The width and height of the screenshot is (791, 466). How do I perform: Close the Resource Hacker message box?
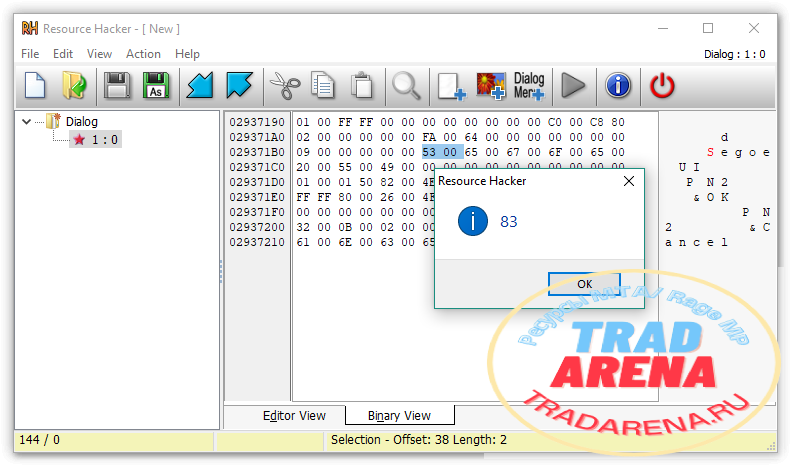coord(629,181)
